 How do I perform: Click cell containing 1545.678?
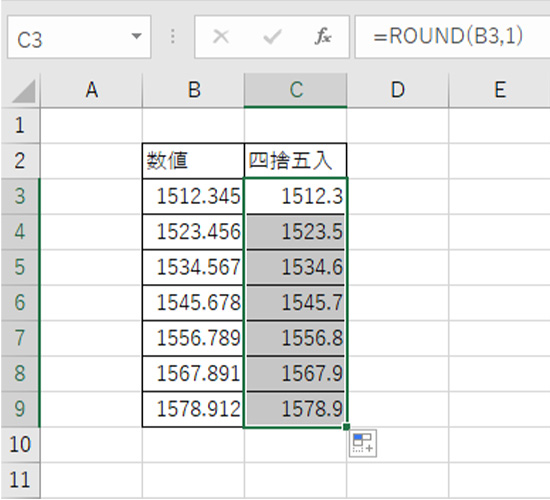point(193,302)
